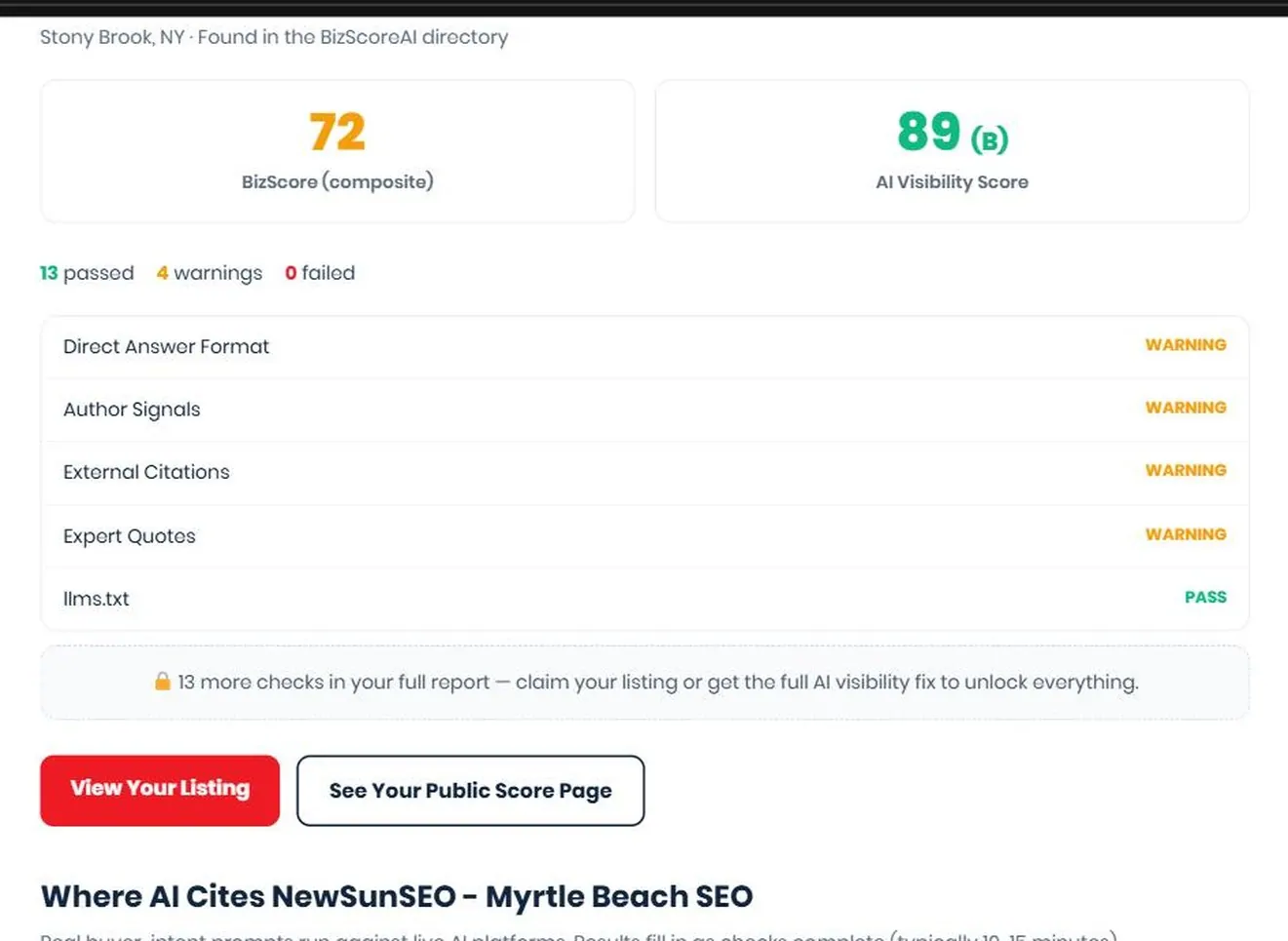Click the 89 AI Visibility score number

tap(929, 131)
